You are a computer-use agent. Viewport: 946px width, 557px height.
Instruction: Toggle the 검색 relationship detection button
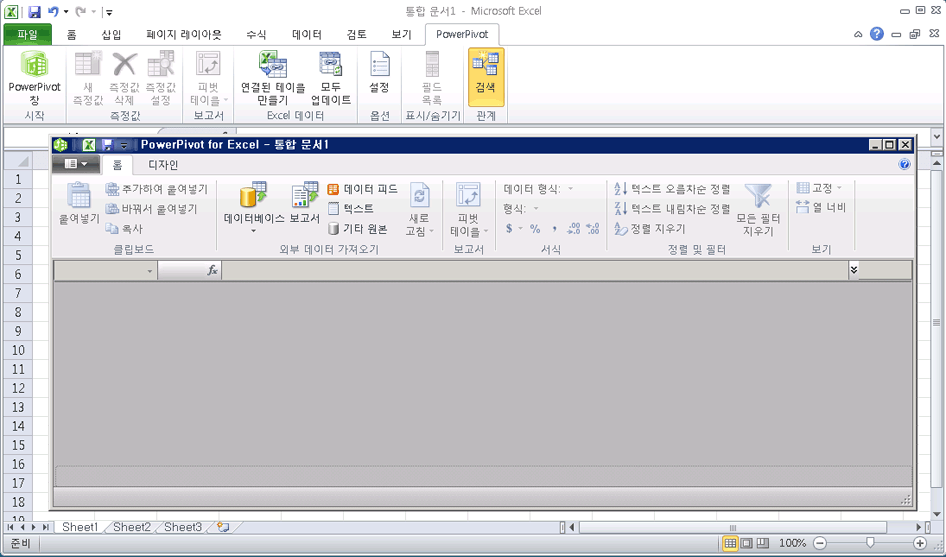pyautogui.click(x=486, y=77)
